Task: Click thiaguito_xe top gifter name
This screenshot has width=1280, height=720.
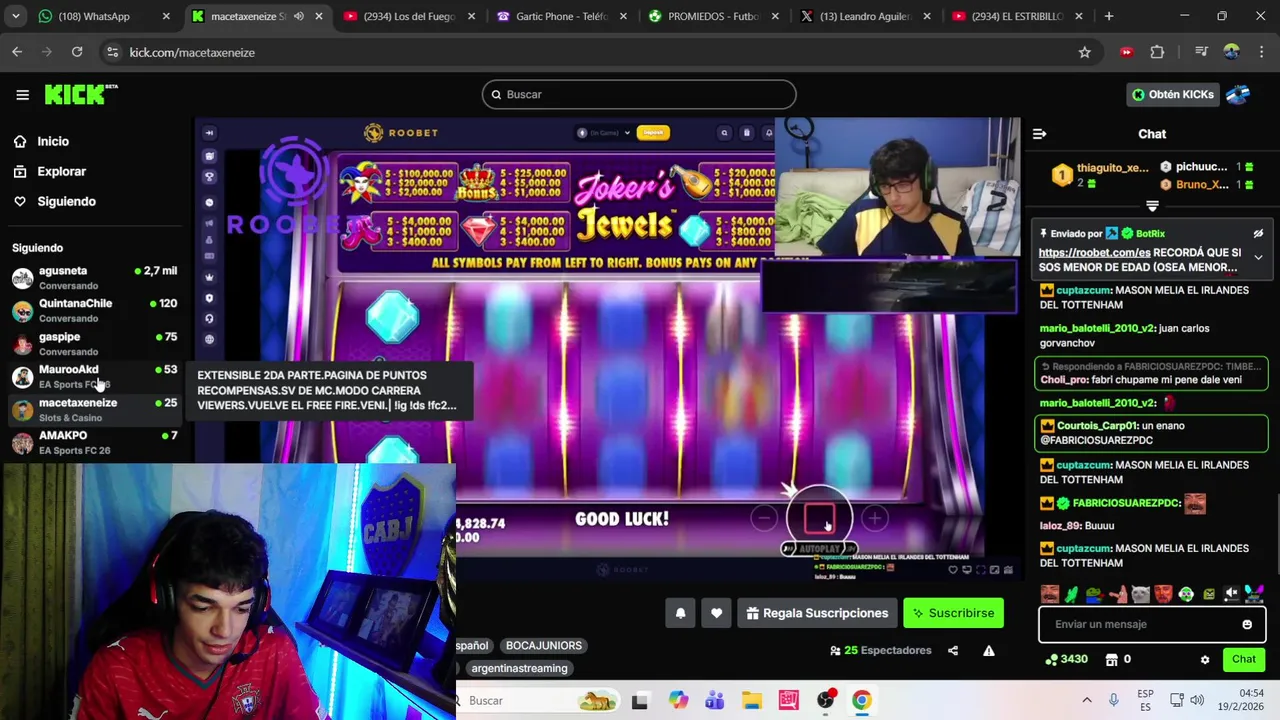Action: pos(1113,168)
